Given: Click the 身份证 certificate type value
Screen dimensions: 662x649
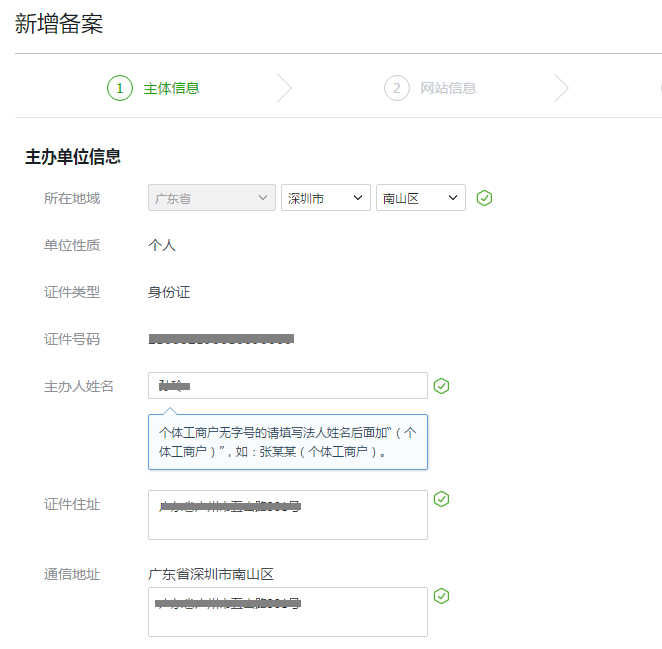Looking at the screenshot, I should pos(169,292).
